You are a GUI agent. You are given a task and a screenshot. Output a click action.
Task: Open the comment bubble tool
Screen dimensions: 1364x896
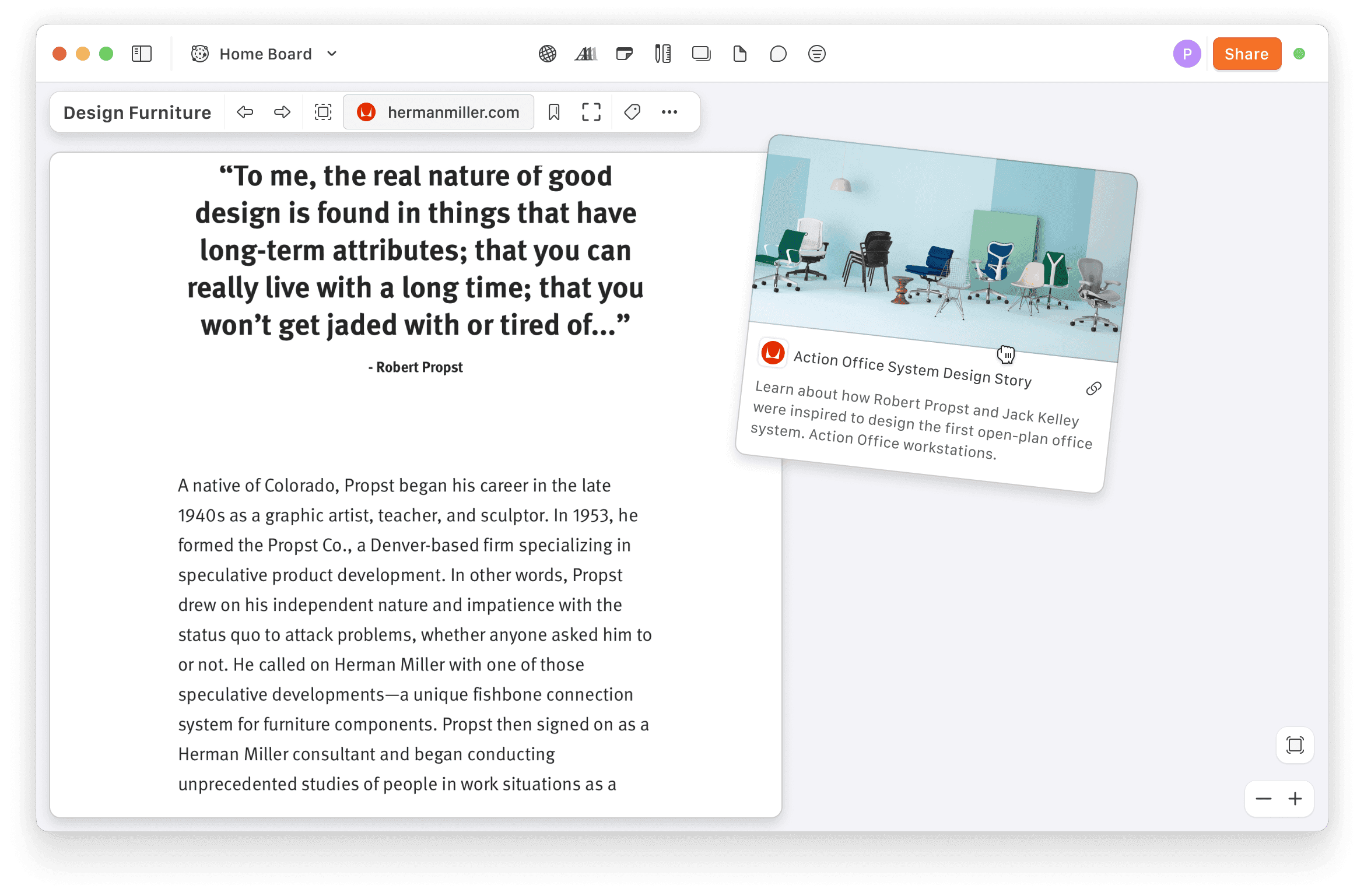[x=778, y=54]
